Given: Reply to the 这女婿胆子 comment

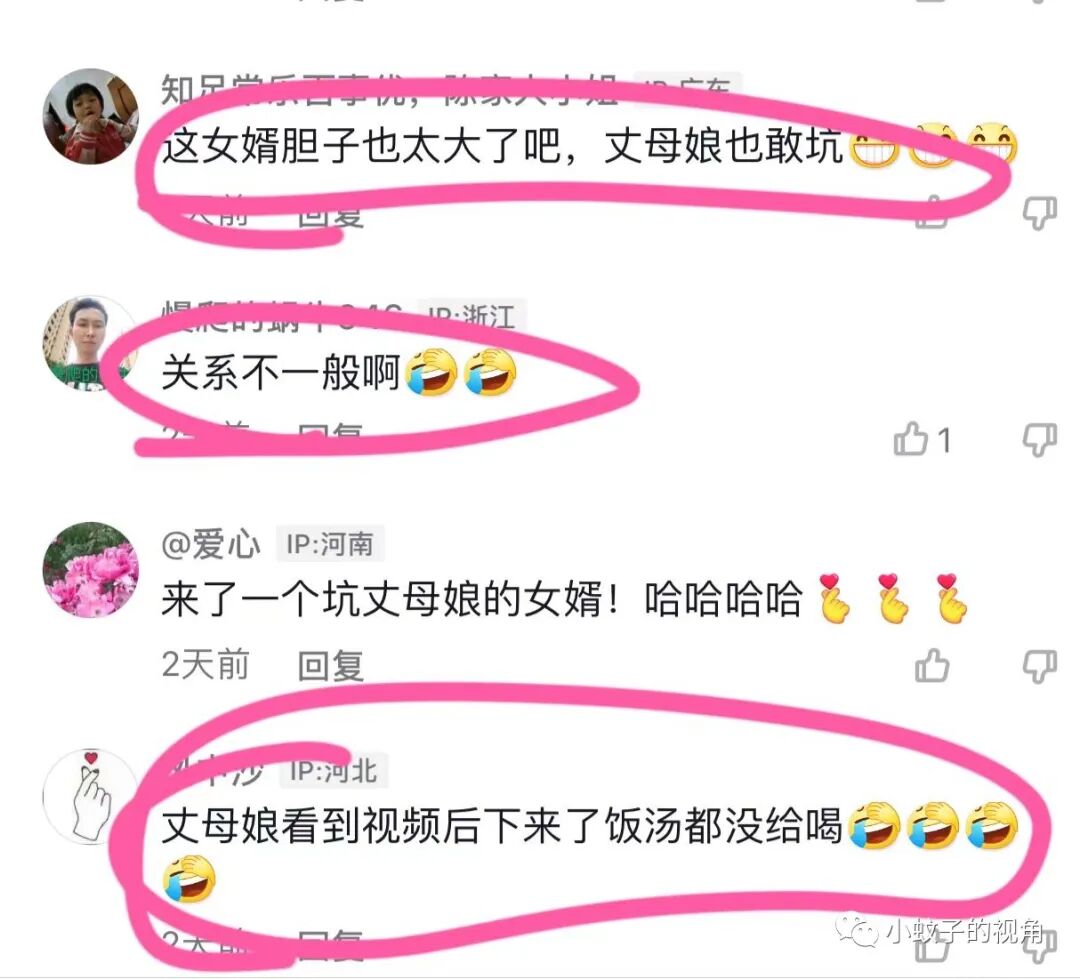Looking at the screenshot, I should coord(330,214).
